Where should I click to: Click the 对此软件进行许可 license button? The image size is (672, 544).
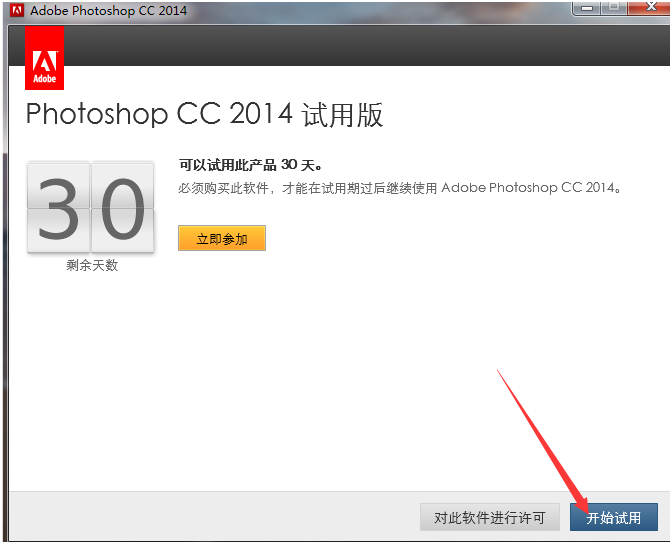coord(489,517)
